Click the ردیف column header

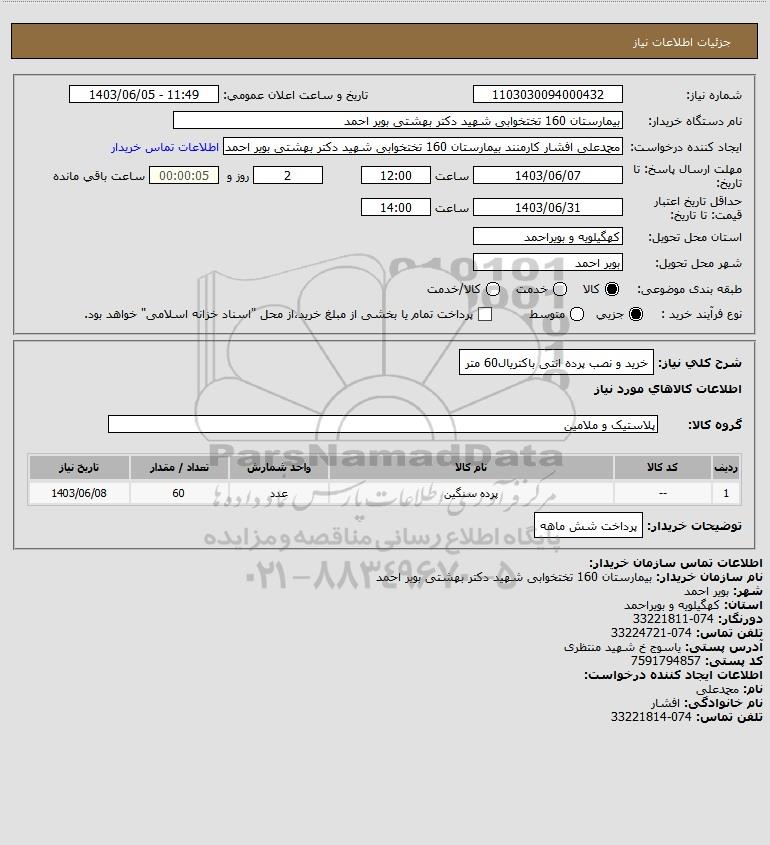726,467
